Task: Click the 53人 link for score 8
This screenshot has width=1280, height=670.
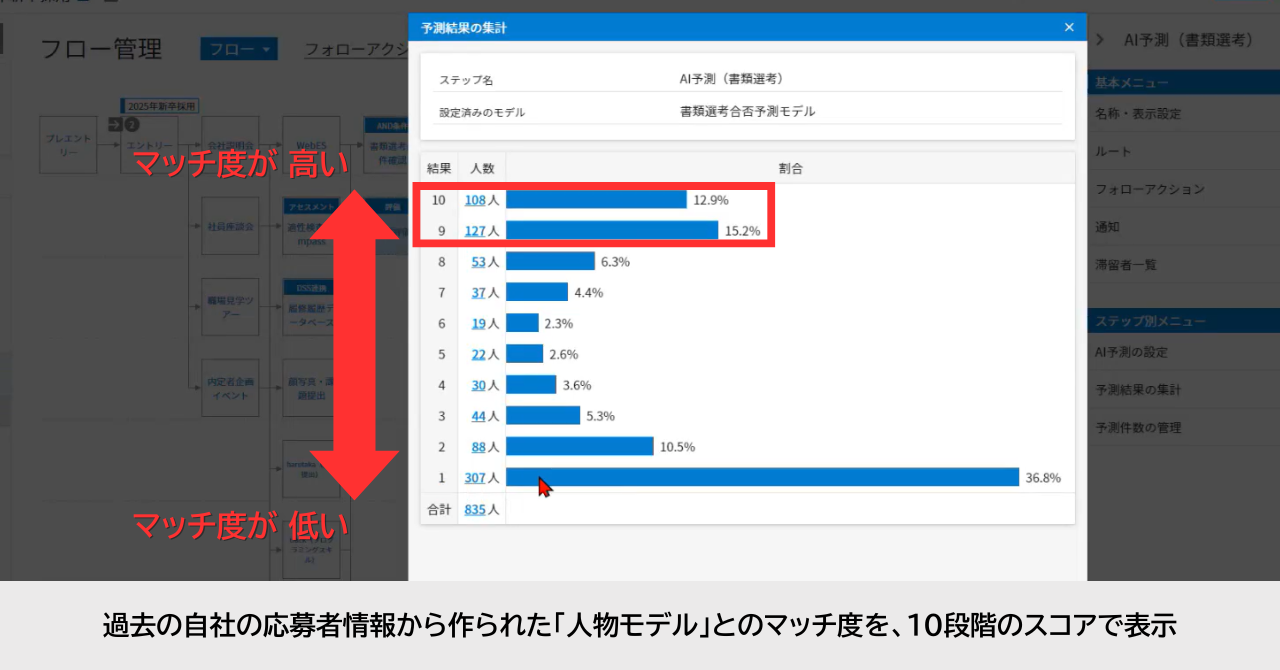Action: pyautogui.click(x=478, y=262)
